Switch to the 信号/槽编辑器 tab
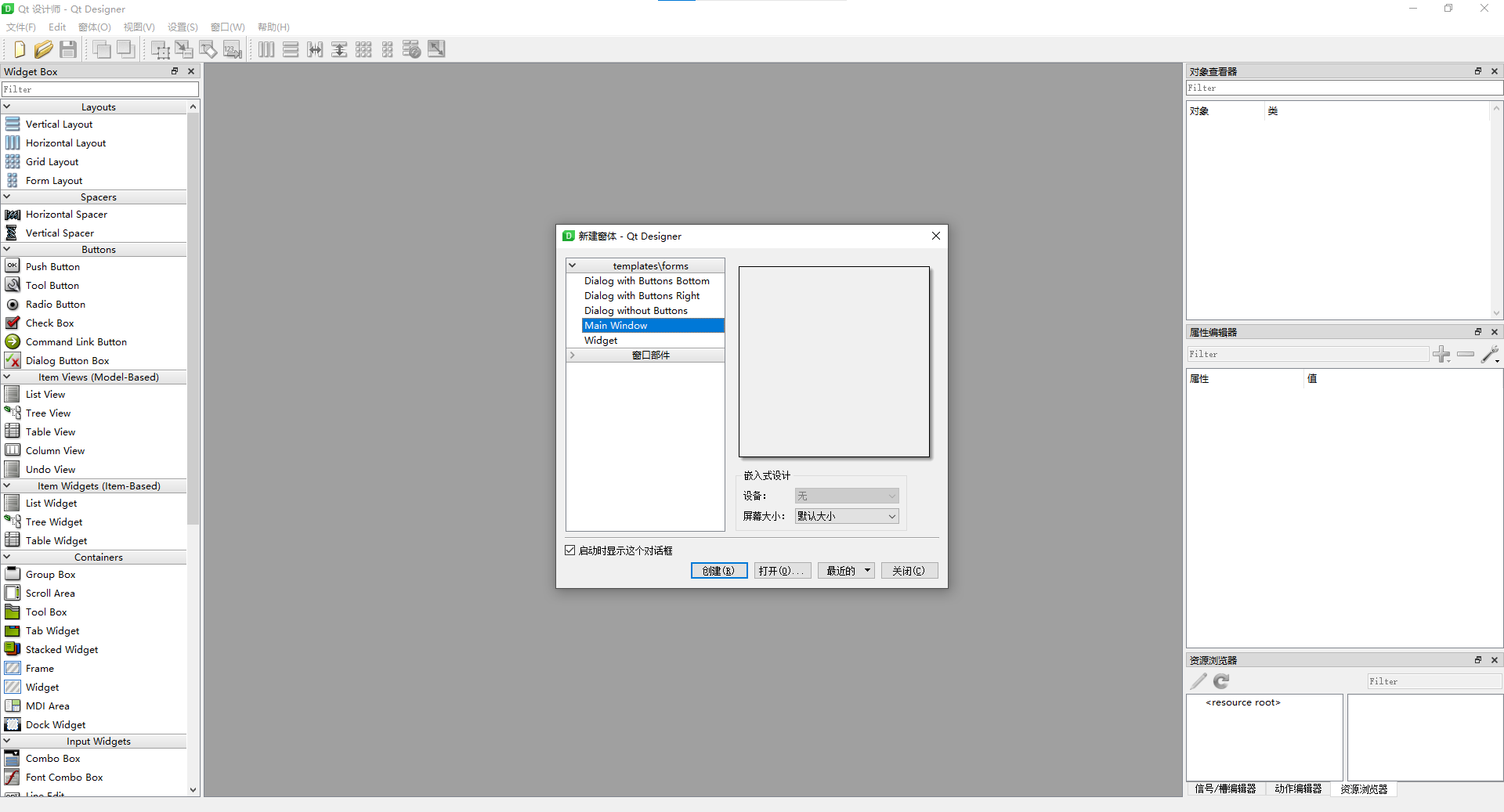Viewport: 1504px width, 812px height. click(1225, 789)
